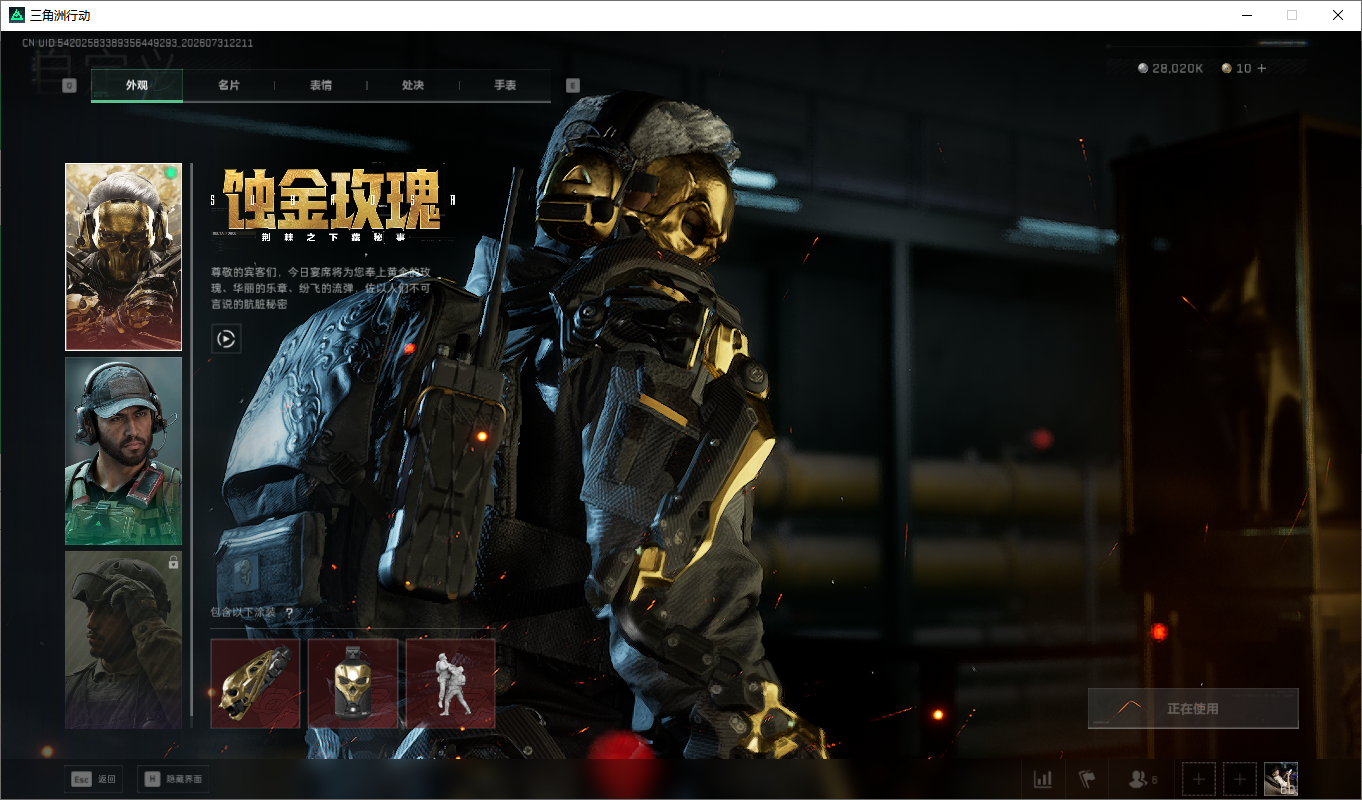Open the player avatar in bottom bar
Image resolution: width=1362 pixels, height=800 pixels.
coord(1281,779)
